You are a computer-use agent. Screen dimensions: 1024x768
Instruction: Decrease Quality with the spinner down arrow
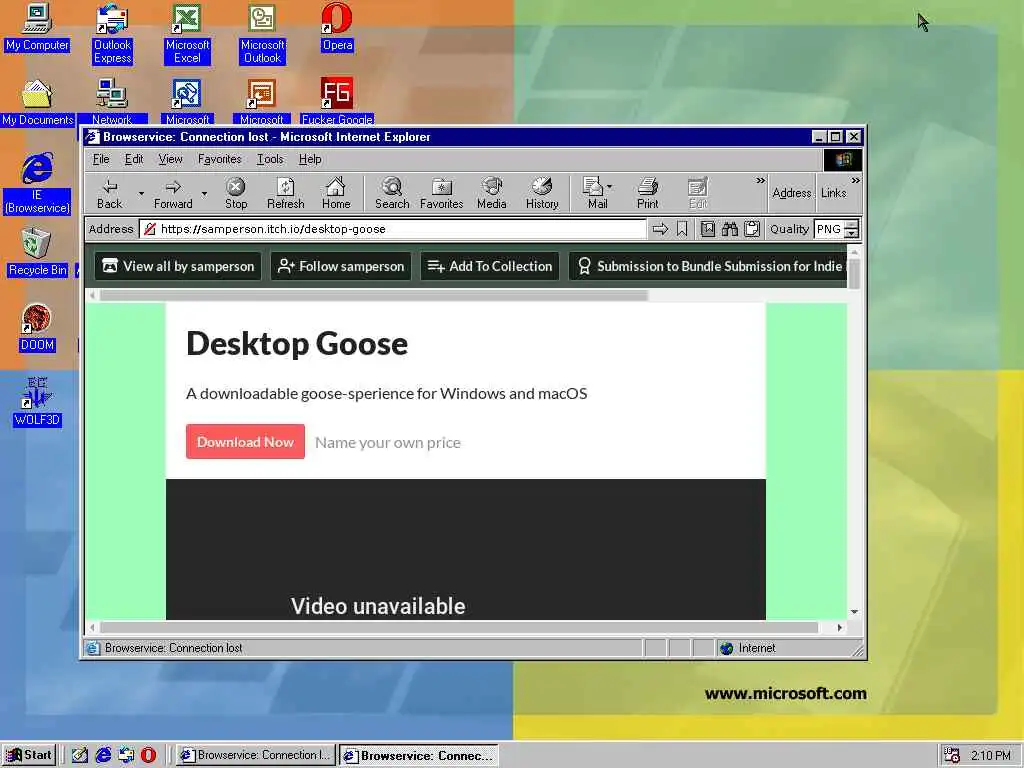point(851,234)
